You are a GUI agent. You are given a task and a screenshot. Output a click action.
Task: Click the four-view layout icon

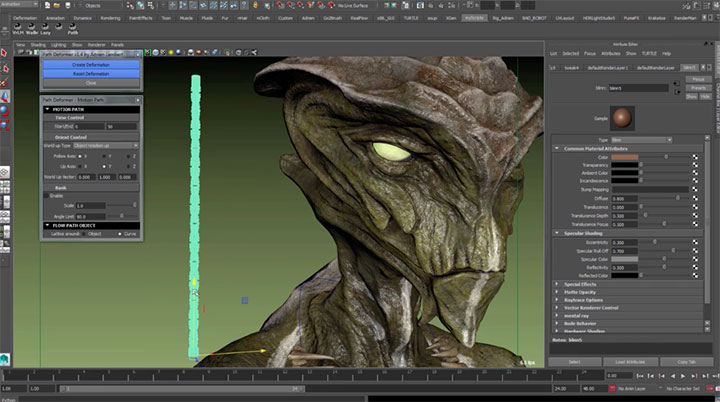pos(5,187)
